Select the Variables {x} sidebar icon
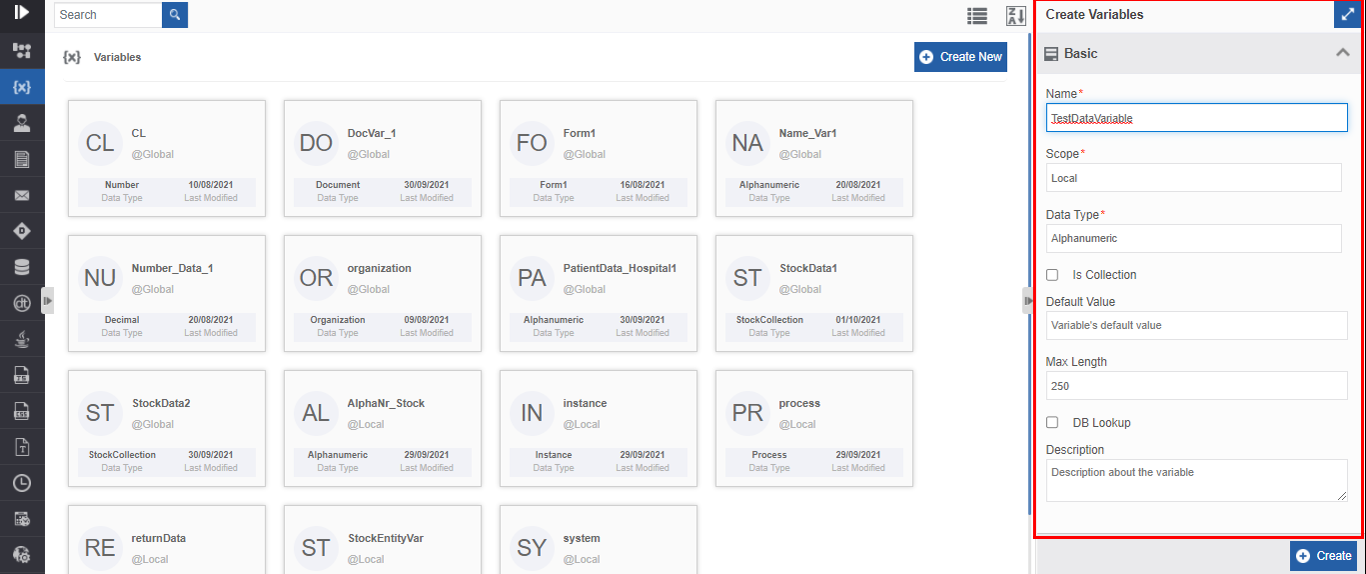Image resolution: width=1366 pixels, height=574 pixels. (x=22, y=87)
